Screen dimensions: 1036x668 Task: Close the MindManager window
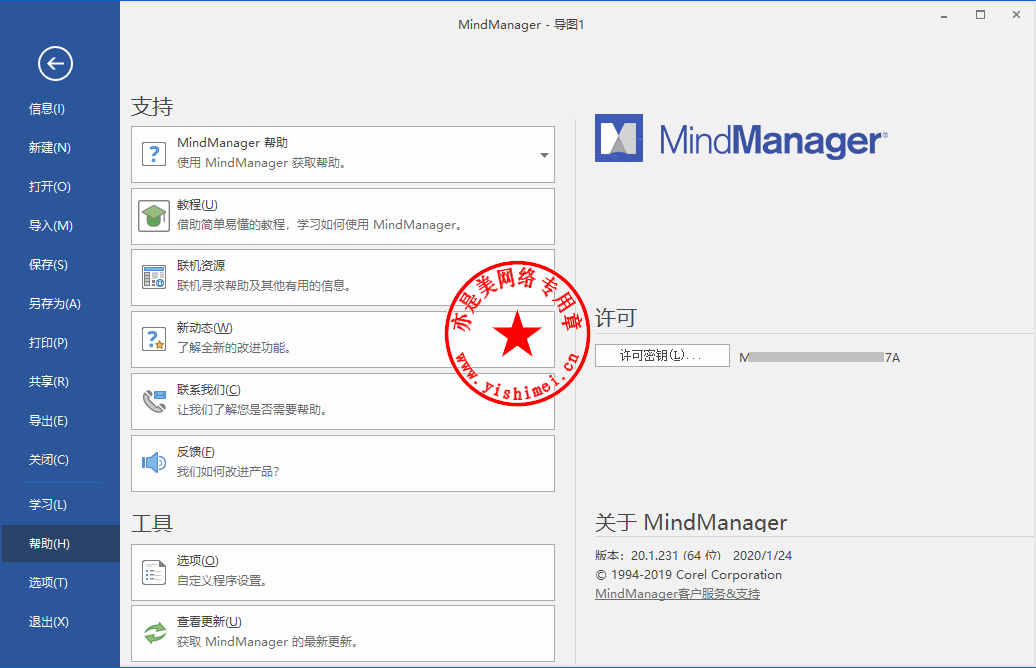click(1016, 15)
